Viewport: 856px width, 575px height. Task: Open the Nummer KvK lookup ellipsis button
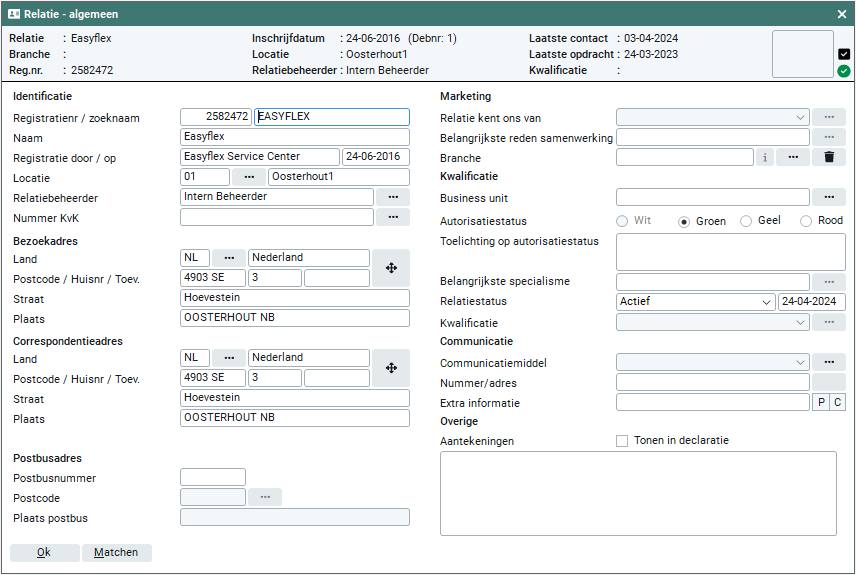(393, 217)
